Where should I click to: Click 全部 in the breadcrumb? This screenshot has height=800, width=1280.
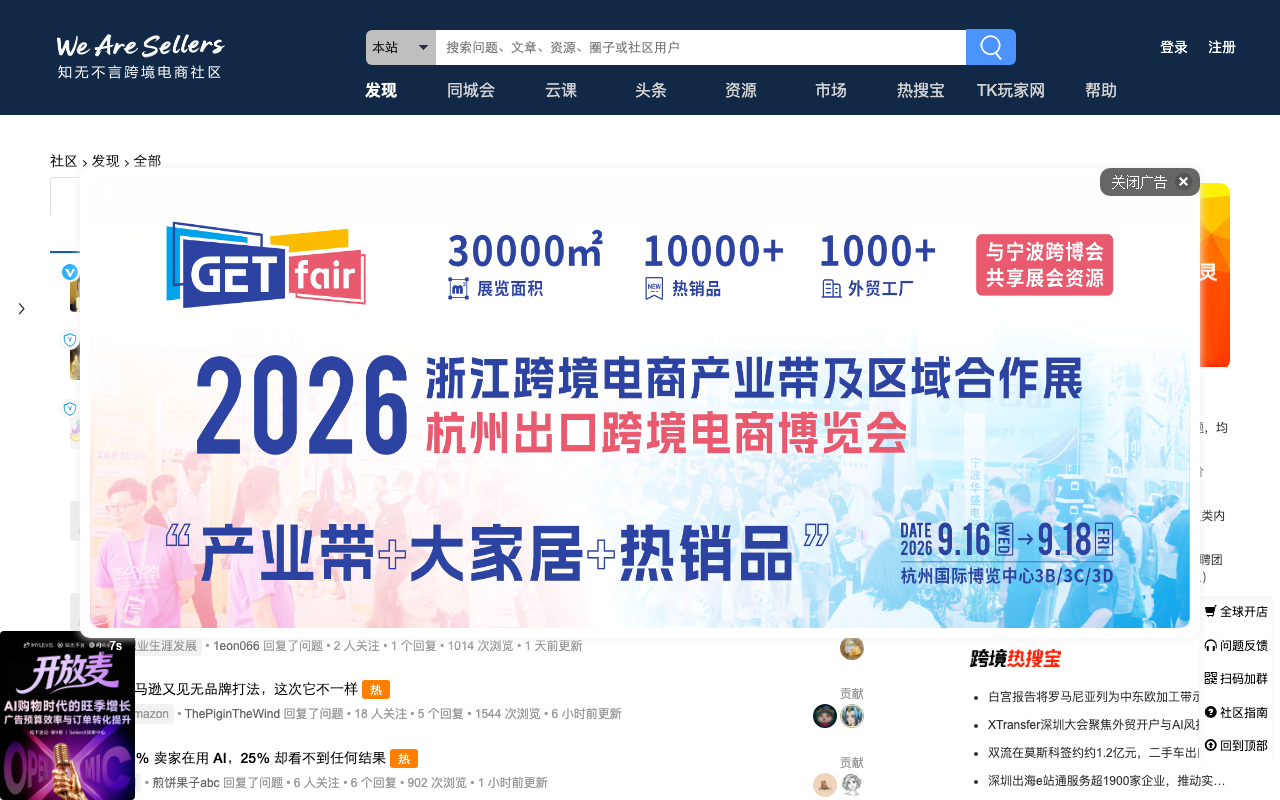coord(148,161)
